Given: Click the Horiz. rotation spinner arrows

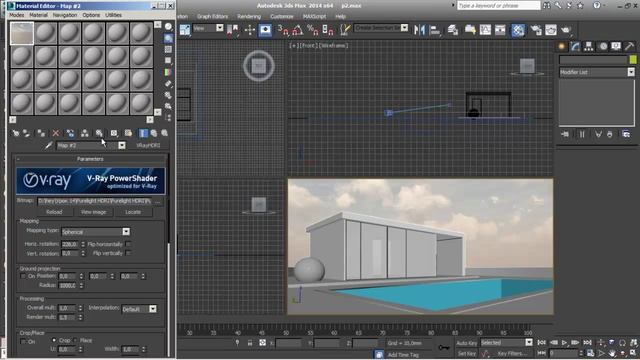Looking at the screenshot, I should click(x=83, y=244).
